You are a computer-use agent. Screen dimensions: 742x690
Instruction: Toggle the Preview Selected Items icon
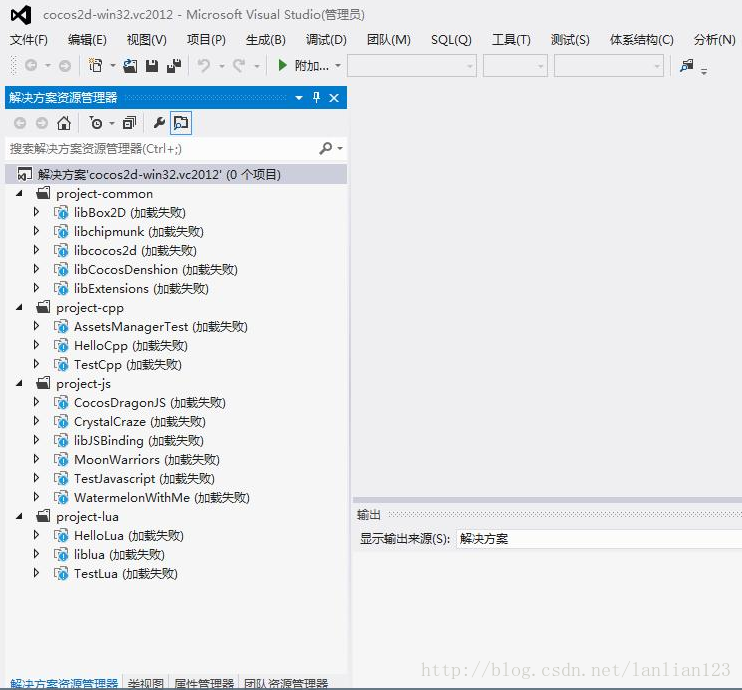coord(181,124)
